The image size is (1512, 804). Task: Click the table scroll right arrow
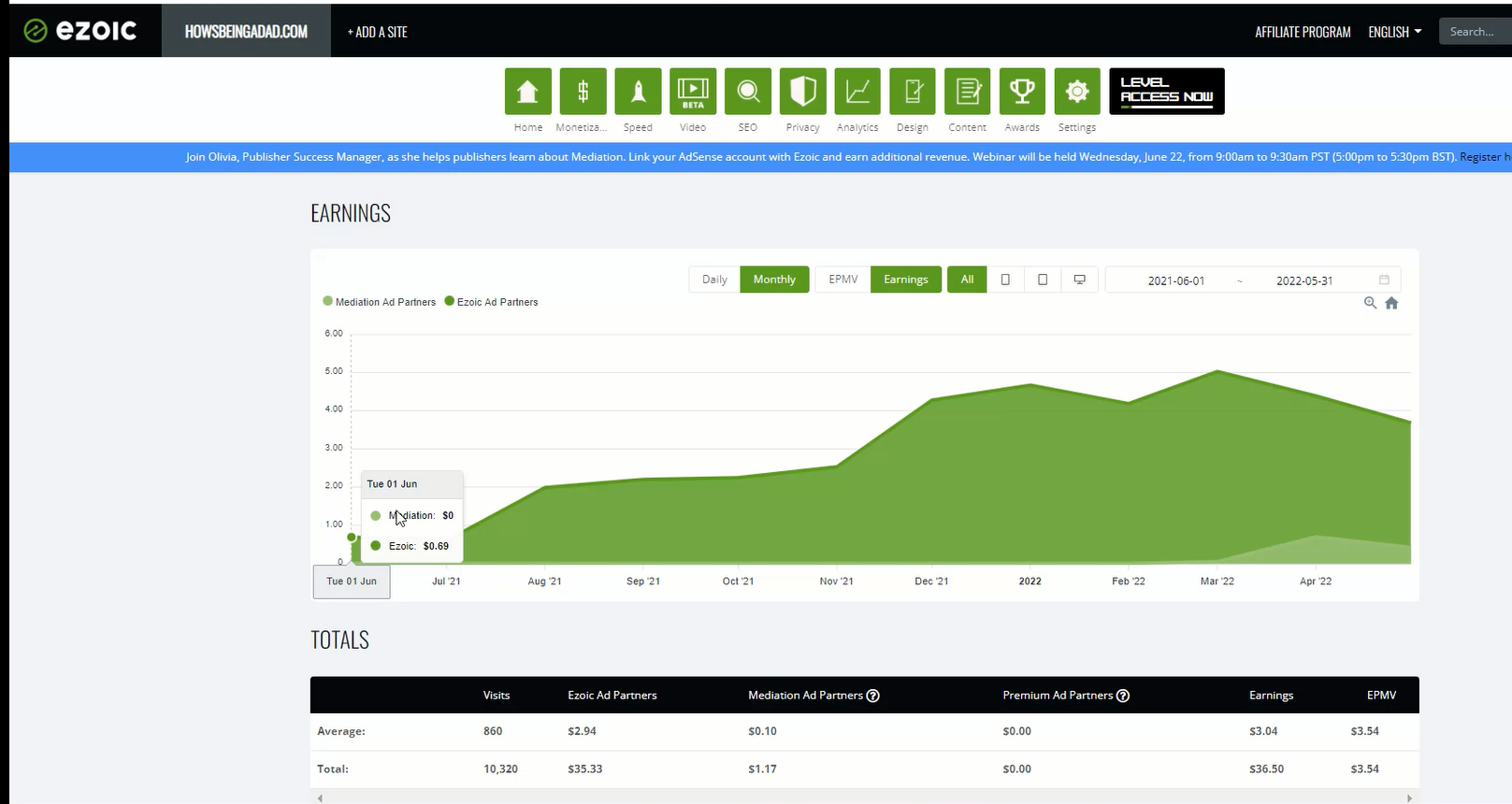1409,798
